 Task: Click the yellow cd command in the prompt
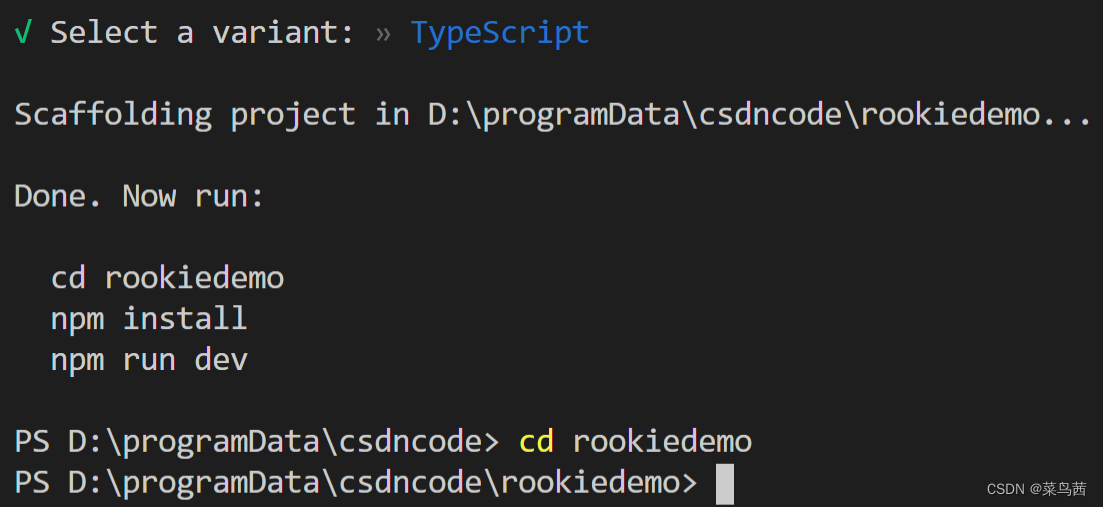coord(536,442)
